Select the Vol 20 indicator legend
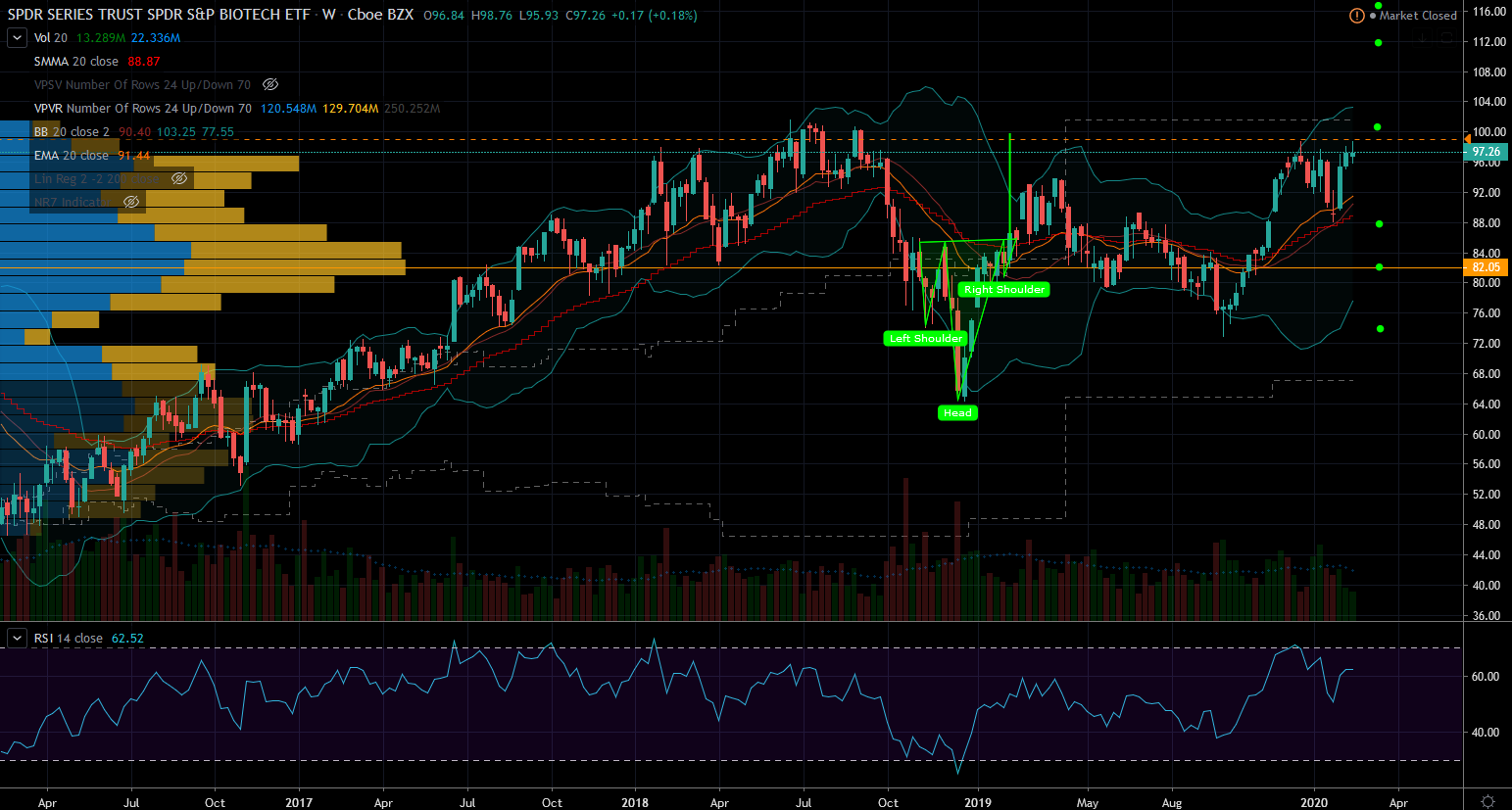The width and height of the screenshot is (1512, 810). [x=51, y=38]
